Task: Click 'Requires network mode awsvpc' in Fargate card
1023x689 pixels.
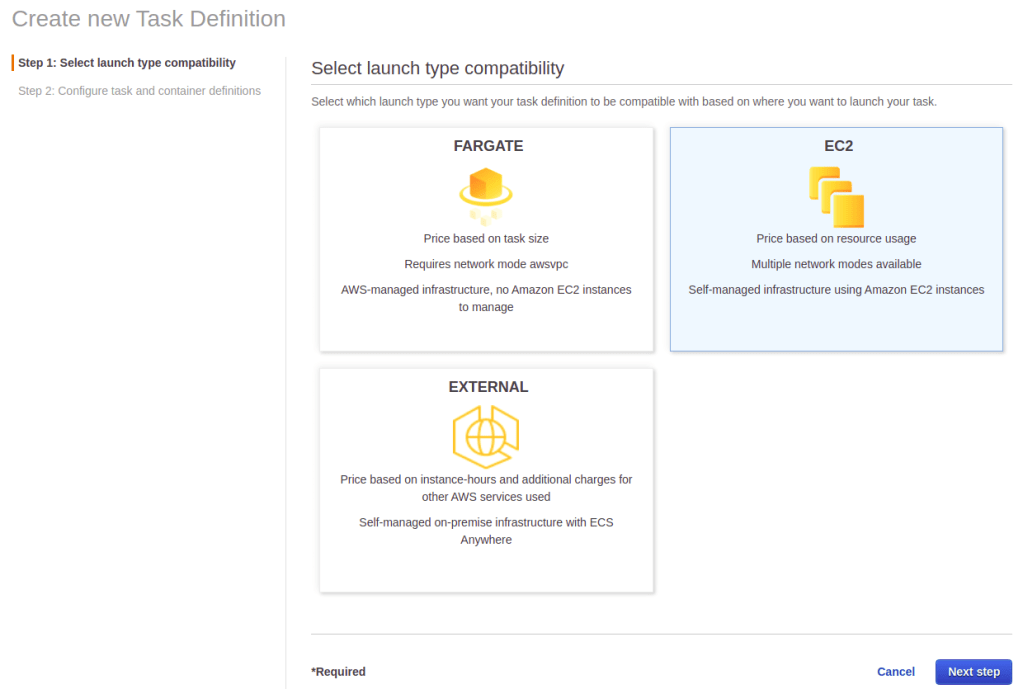Action: click(486, 265)
